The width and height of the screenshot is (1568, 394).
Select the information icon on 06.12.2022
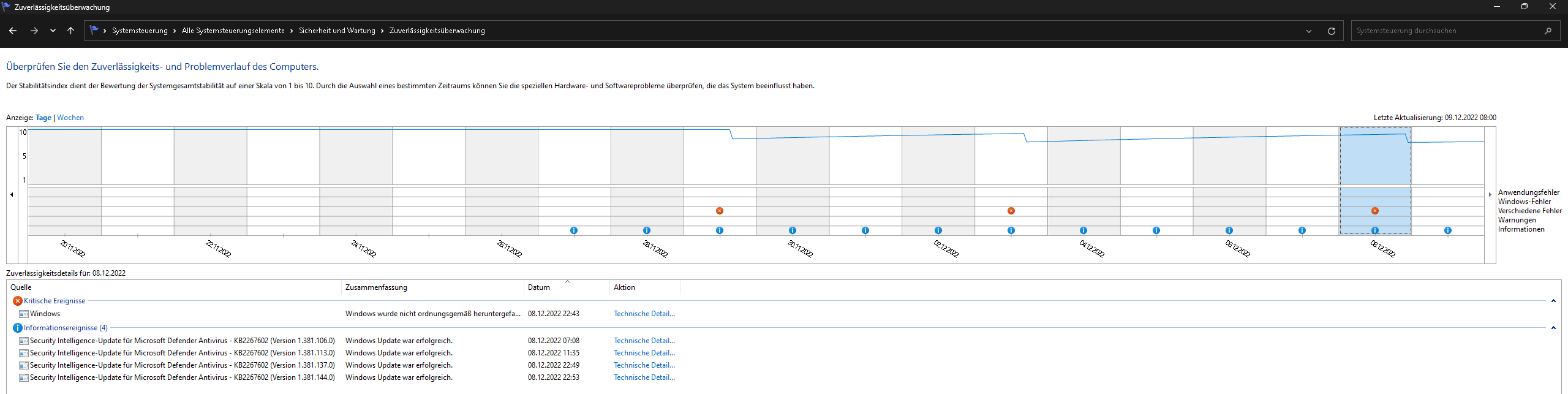[x=1229, y=230]
